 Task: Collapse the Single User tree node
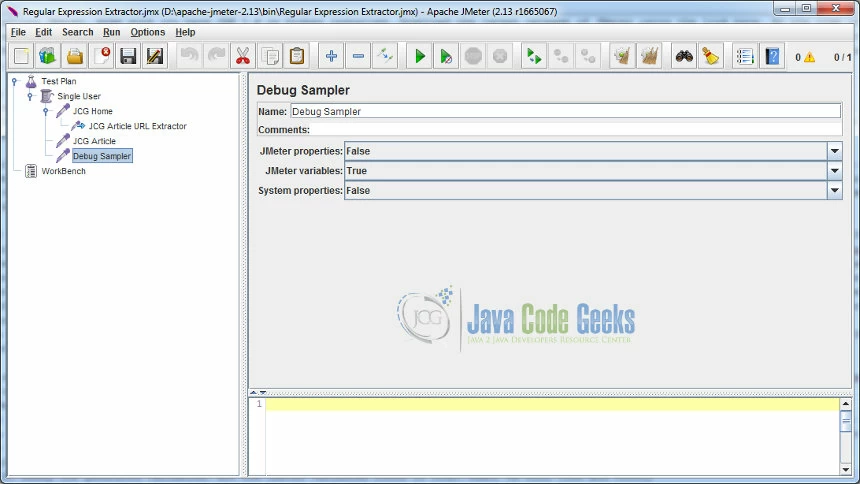[x=30, y=96]
